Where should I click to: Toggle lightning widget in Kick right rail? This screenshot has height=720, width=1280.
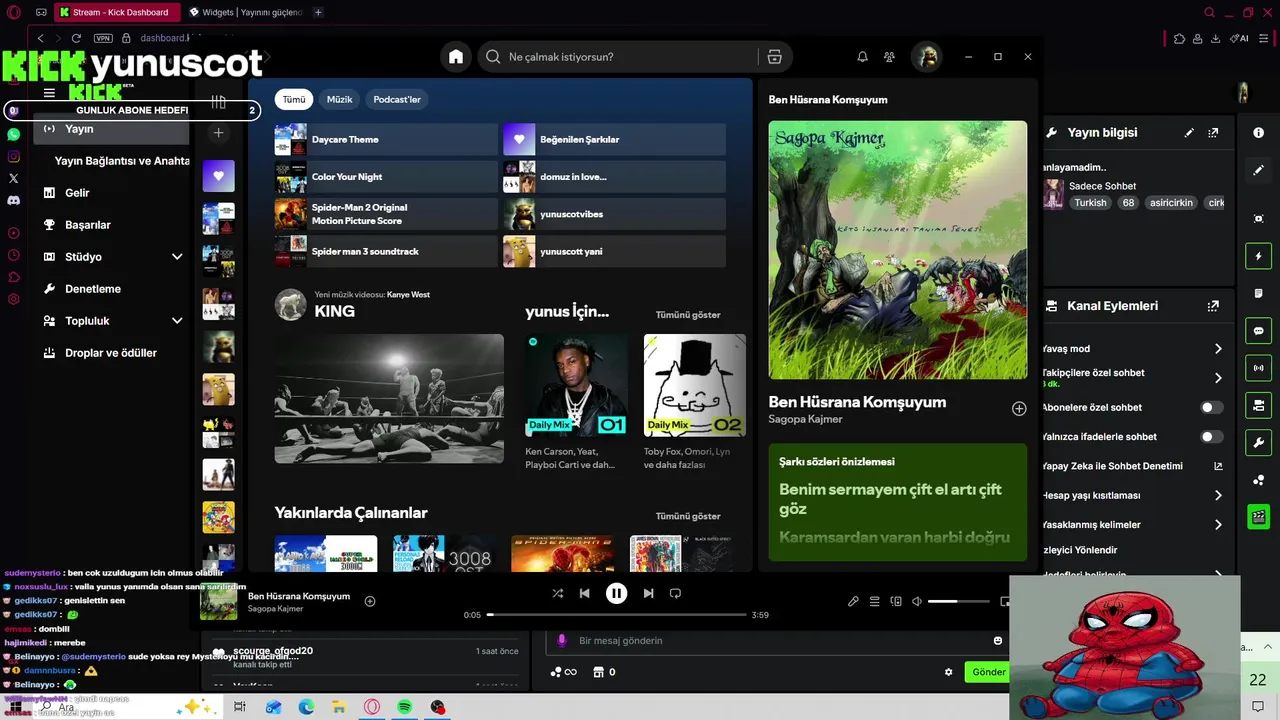coord(1259,256)
